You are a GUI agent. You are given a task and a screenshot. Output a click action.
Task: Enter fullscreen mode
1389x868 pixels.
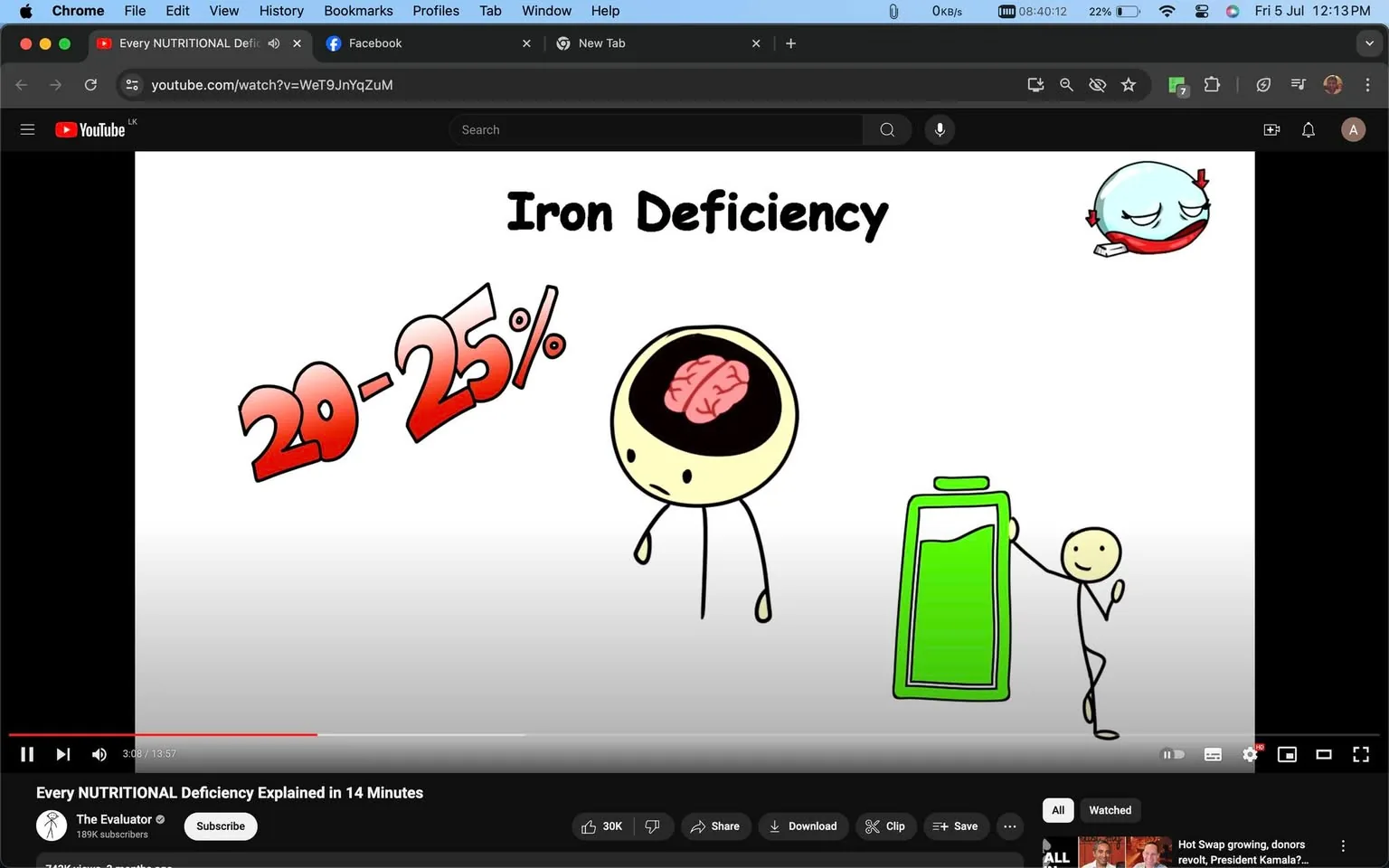[1360, 753]
